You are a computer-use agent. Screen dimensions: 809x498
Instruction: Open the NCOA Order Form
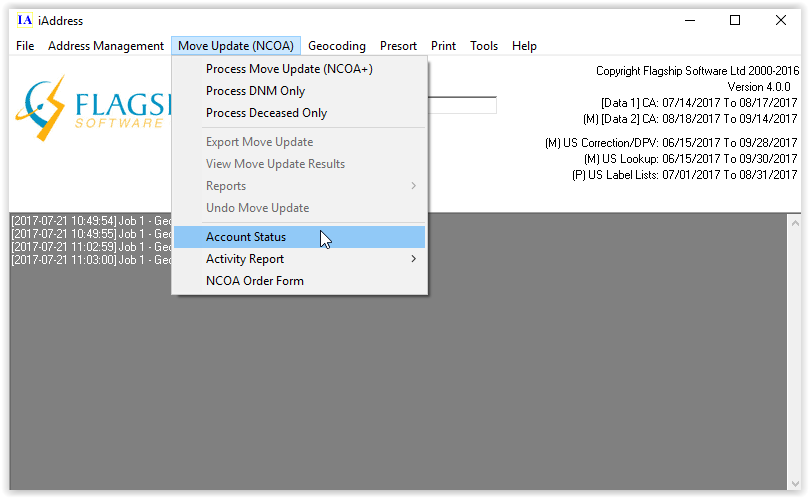coord(255,281)
